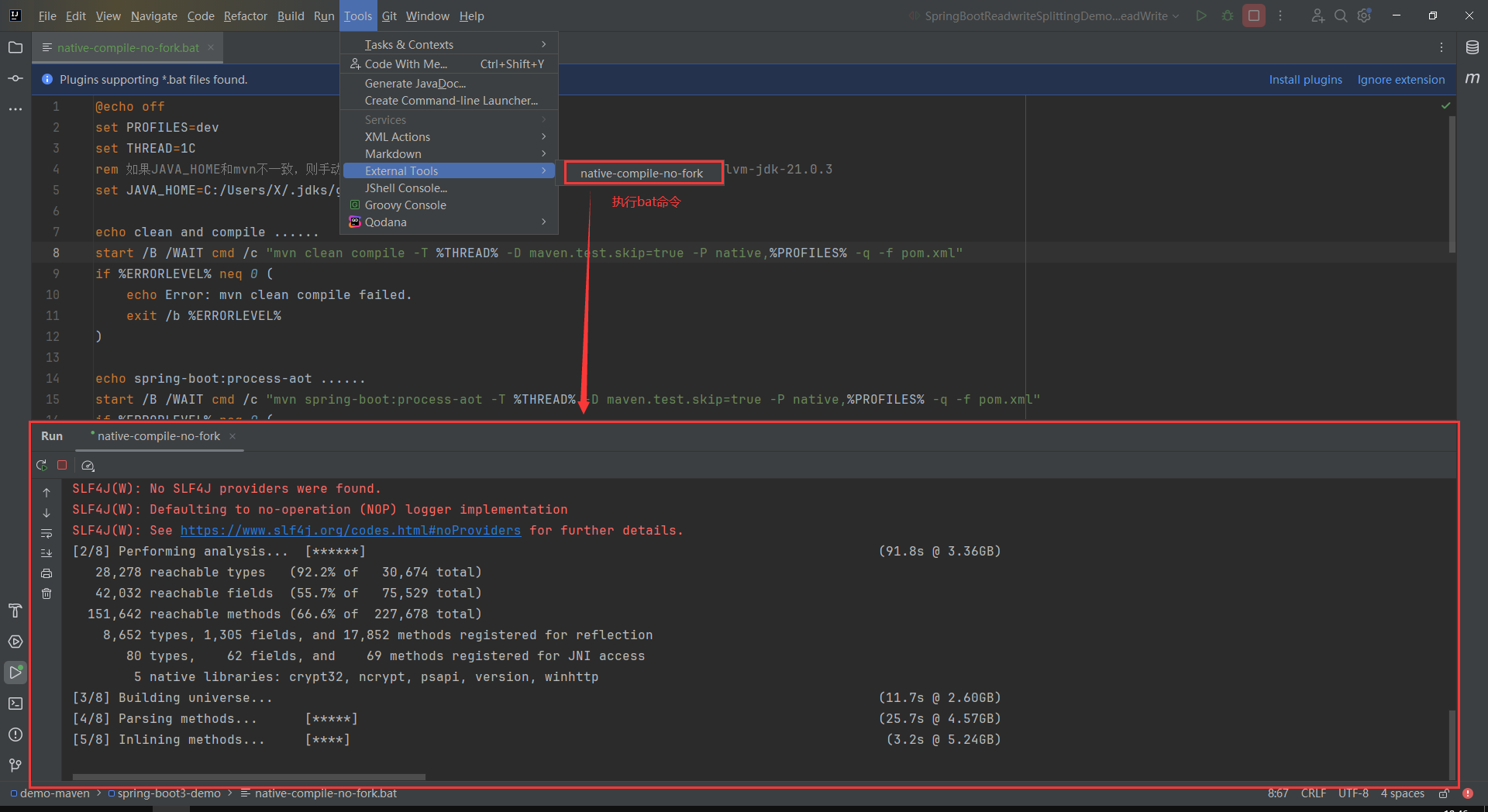The width and height of the screenshot is (1488, 812).
Task: Rerun the native-compile-no-fork process
Action: 42,465
